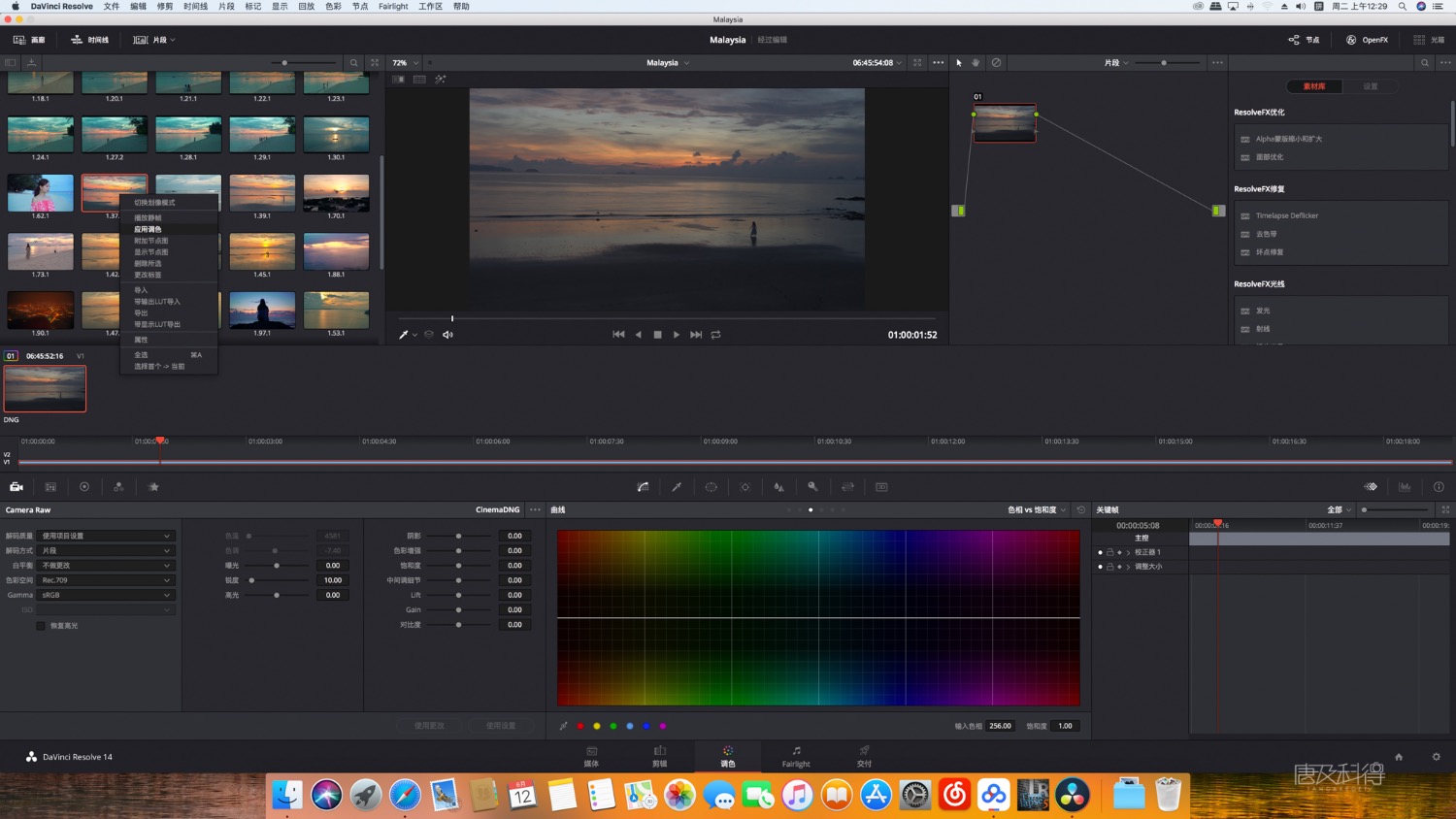Image resolution: width=1456 pixels, height=819 pixels.
Task: Select the Qualifier eyedropper palette icon
Action: (677, 487)
